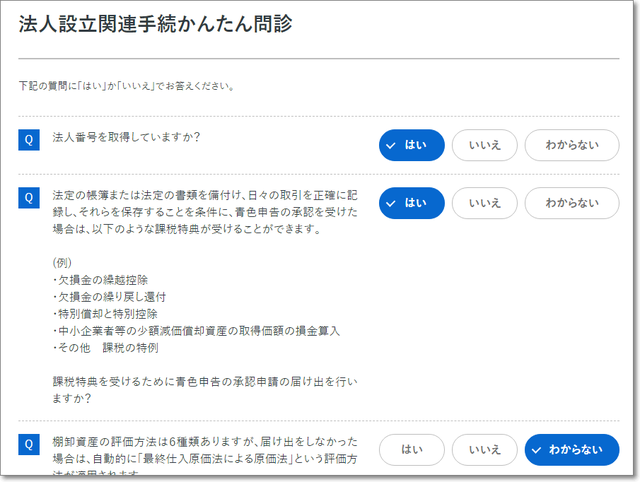This screenshot has height=482, width=640.
Task: Pick わからない for the 法人番号 question
Action: click(564, 145)
